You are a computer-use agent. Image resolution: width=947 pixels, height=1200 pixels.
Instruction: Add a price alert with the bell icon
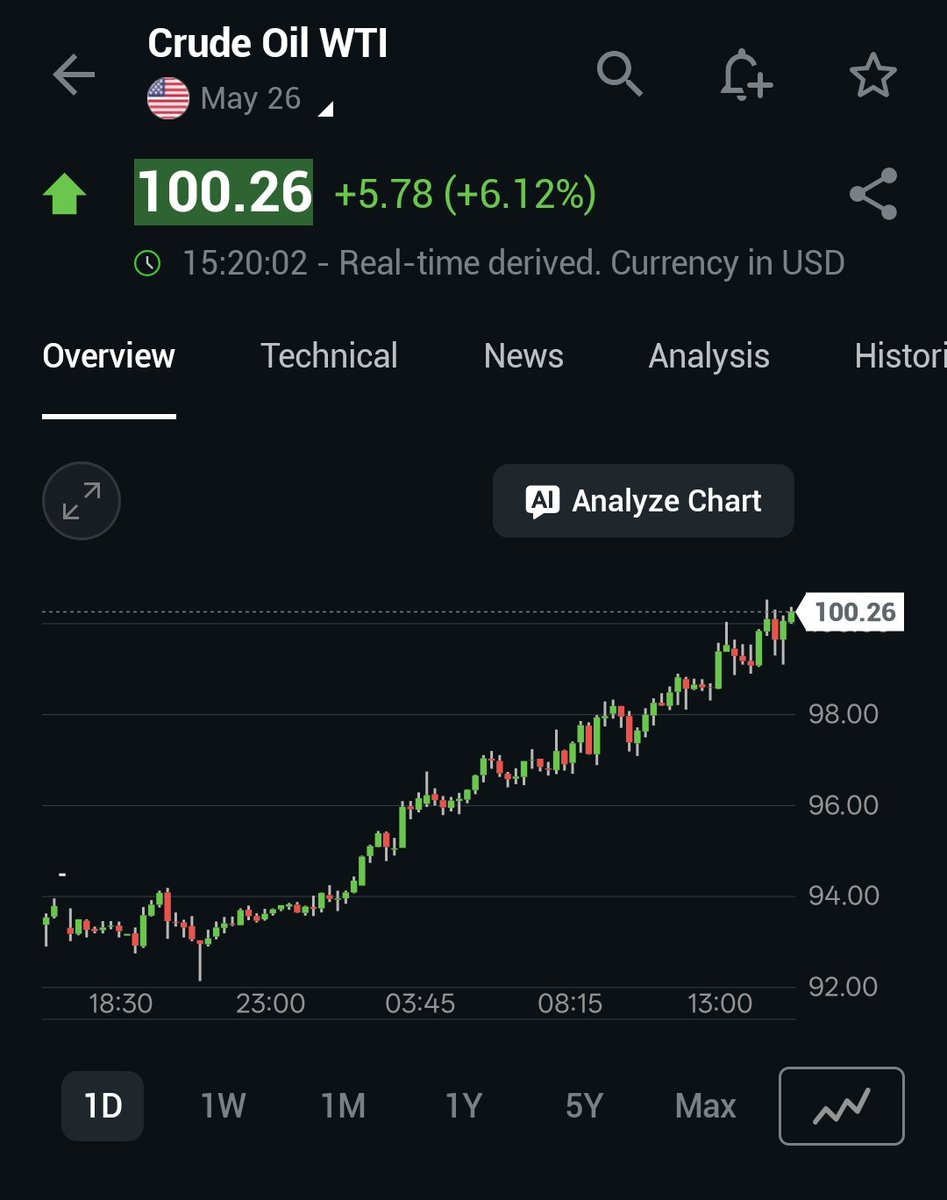tap(746, 75)
